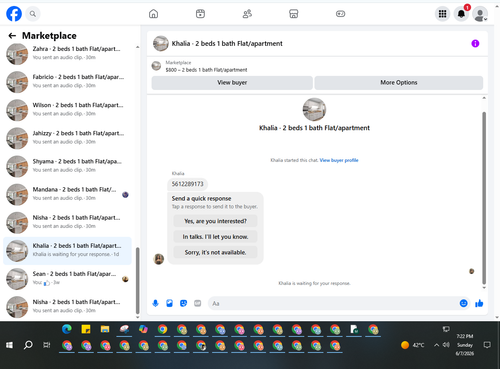The image size is (500, 369).
Task: Expand hidden system tray icons chevron
Action: [436, 345]
